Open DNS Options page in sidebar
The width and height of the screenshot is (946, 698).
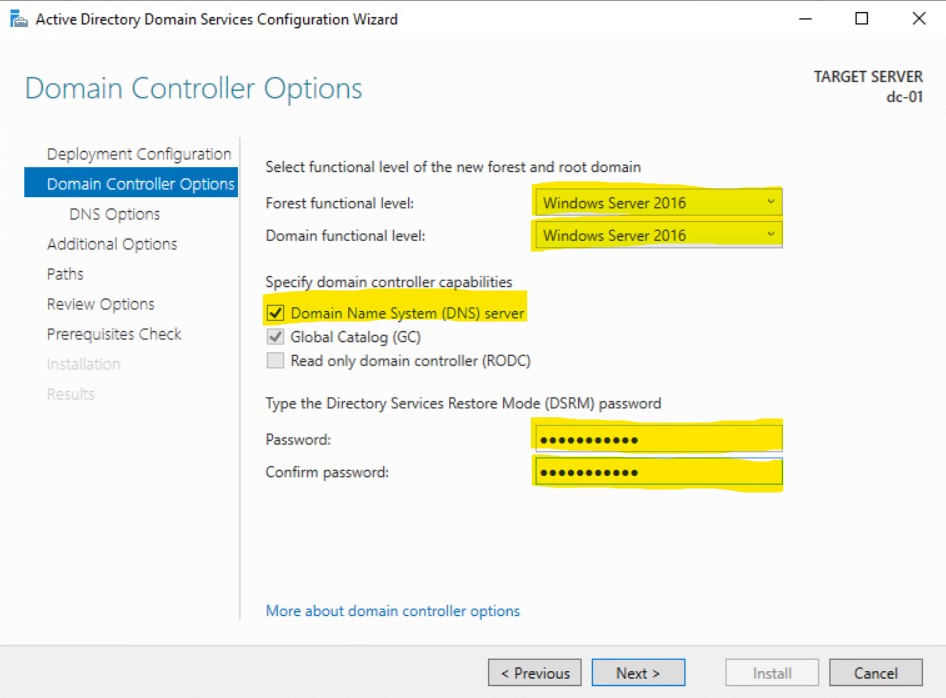(114, 214)
